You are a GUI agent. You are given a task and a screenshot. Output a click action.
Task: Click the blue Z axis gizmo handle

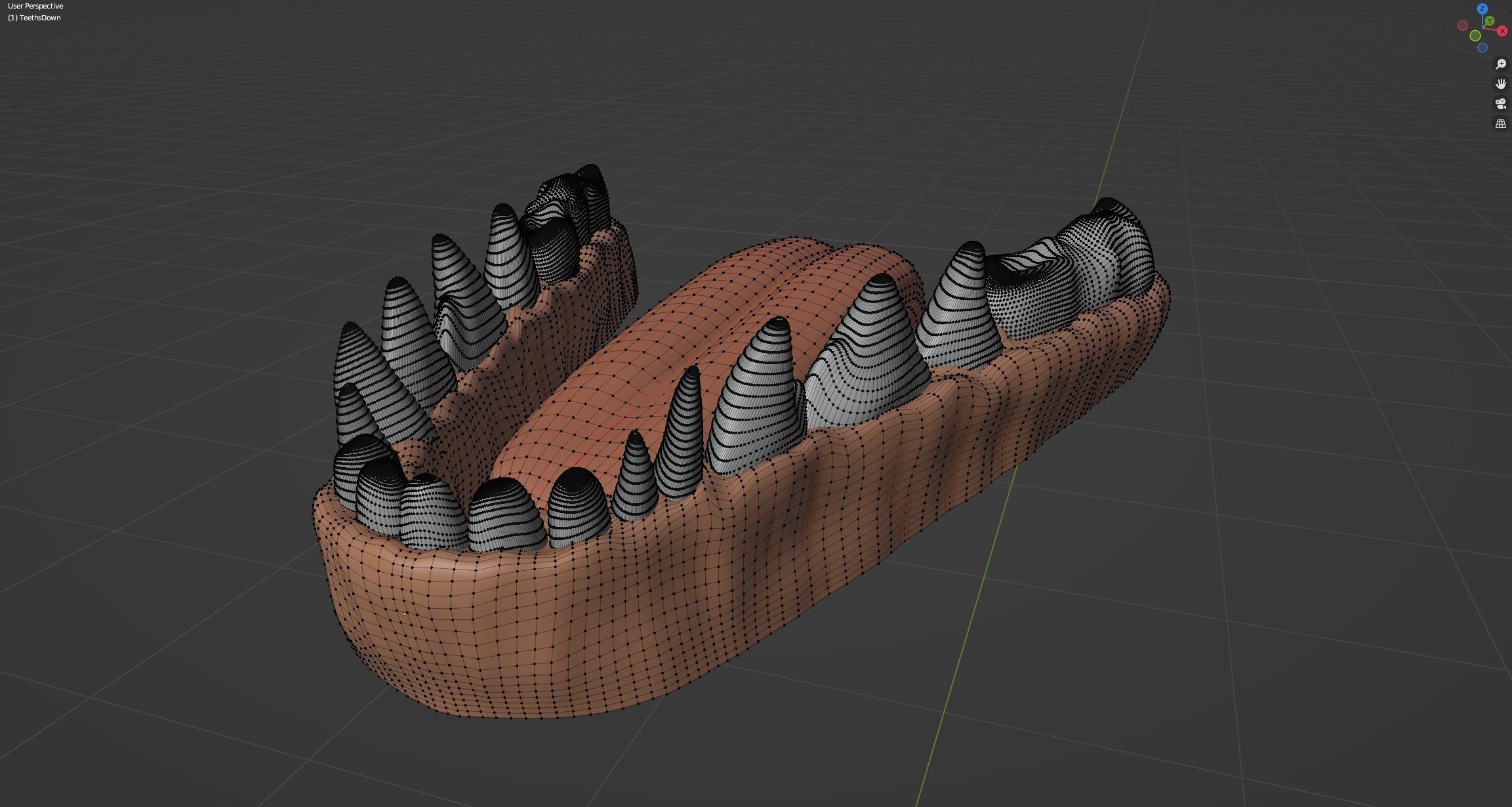pos(1482,9)
